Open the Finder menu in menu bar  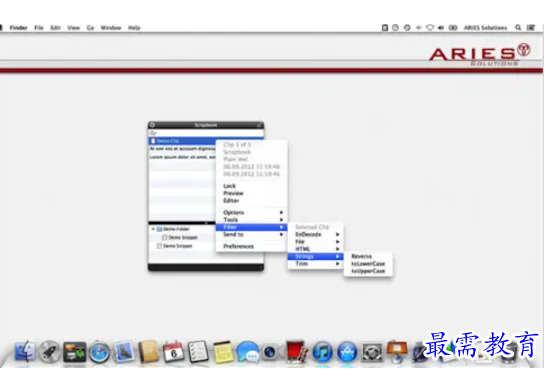pos(18,28)
